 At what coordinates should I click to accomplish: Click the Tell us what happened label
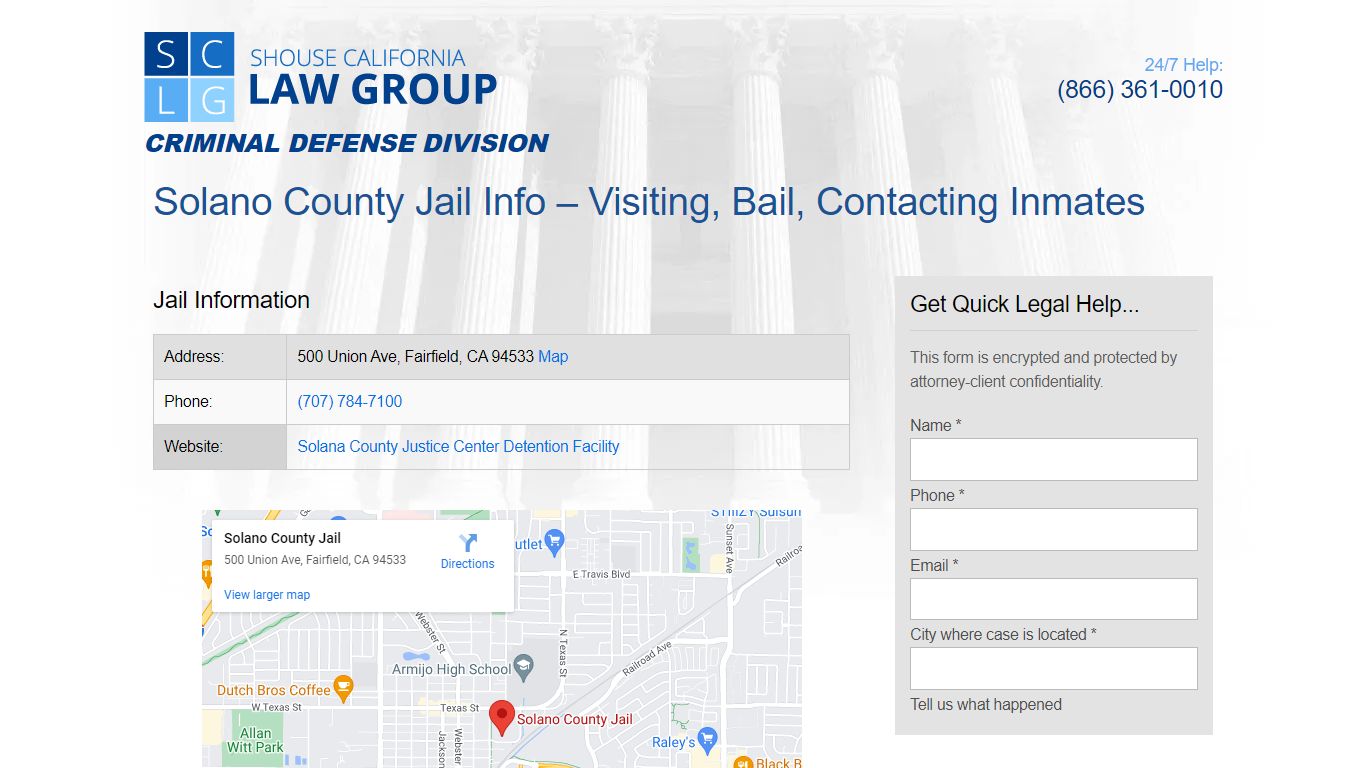(986, 704)
